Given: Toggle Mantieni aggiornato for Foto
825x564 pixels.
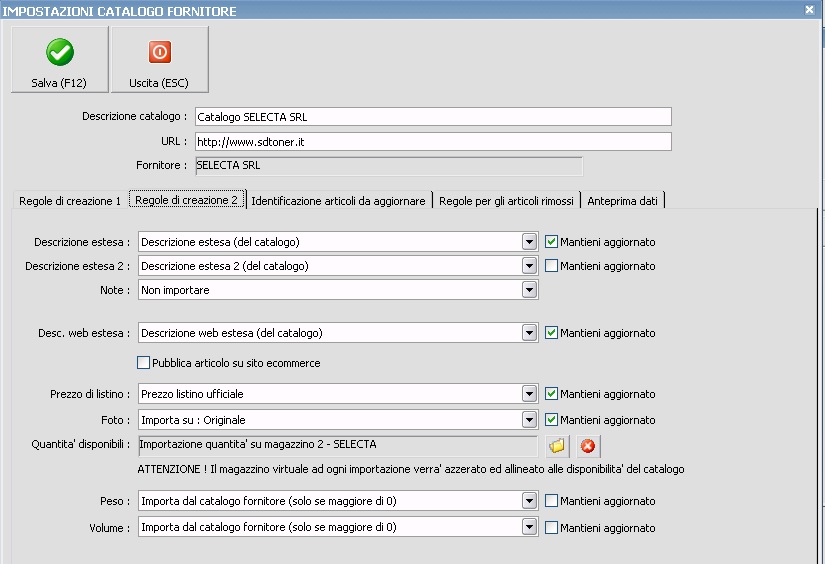Looking at the screenshot, I should coord(551,419).
